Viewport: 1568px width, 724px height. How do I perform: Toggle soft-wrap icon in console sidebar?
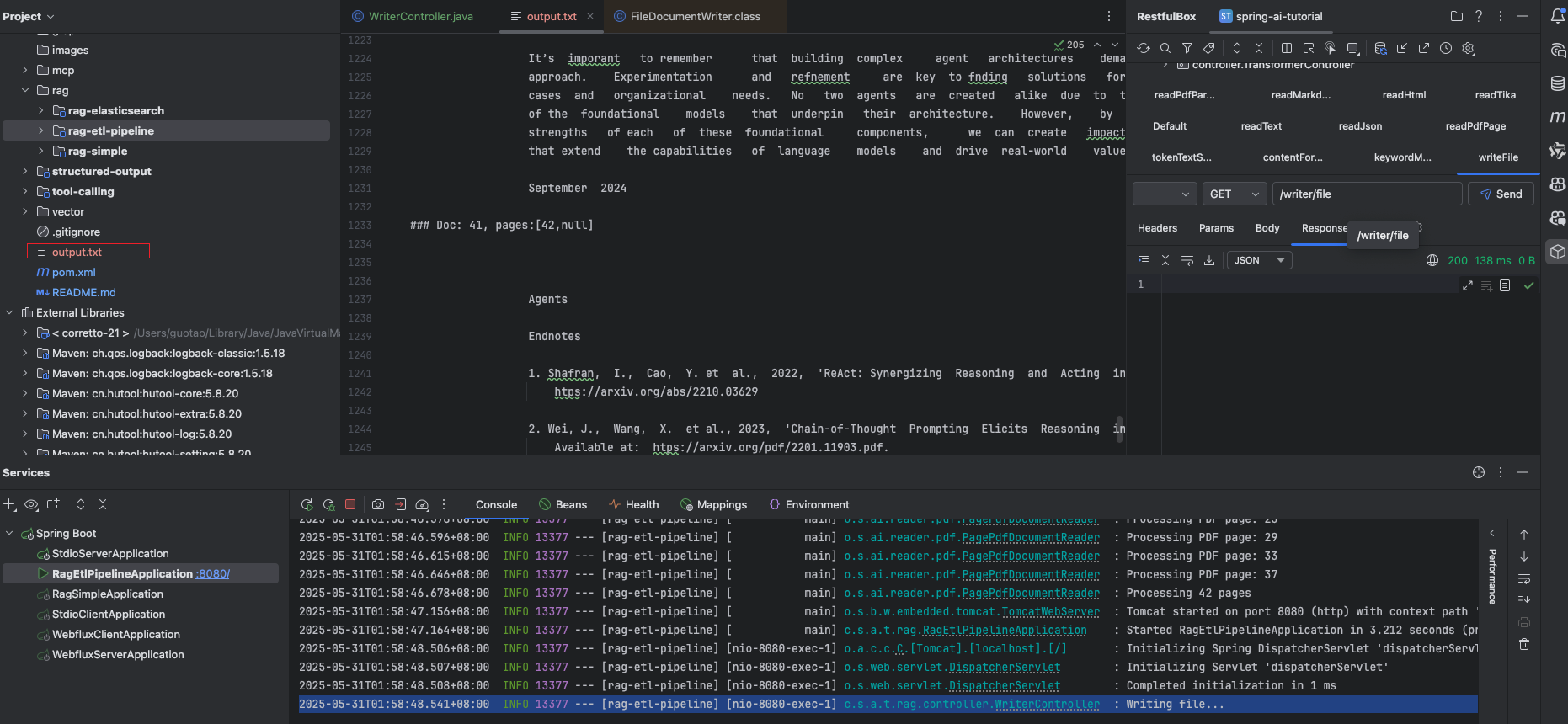[1524, 578]
